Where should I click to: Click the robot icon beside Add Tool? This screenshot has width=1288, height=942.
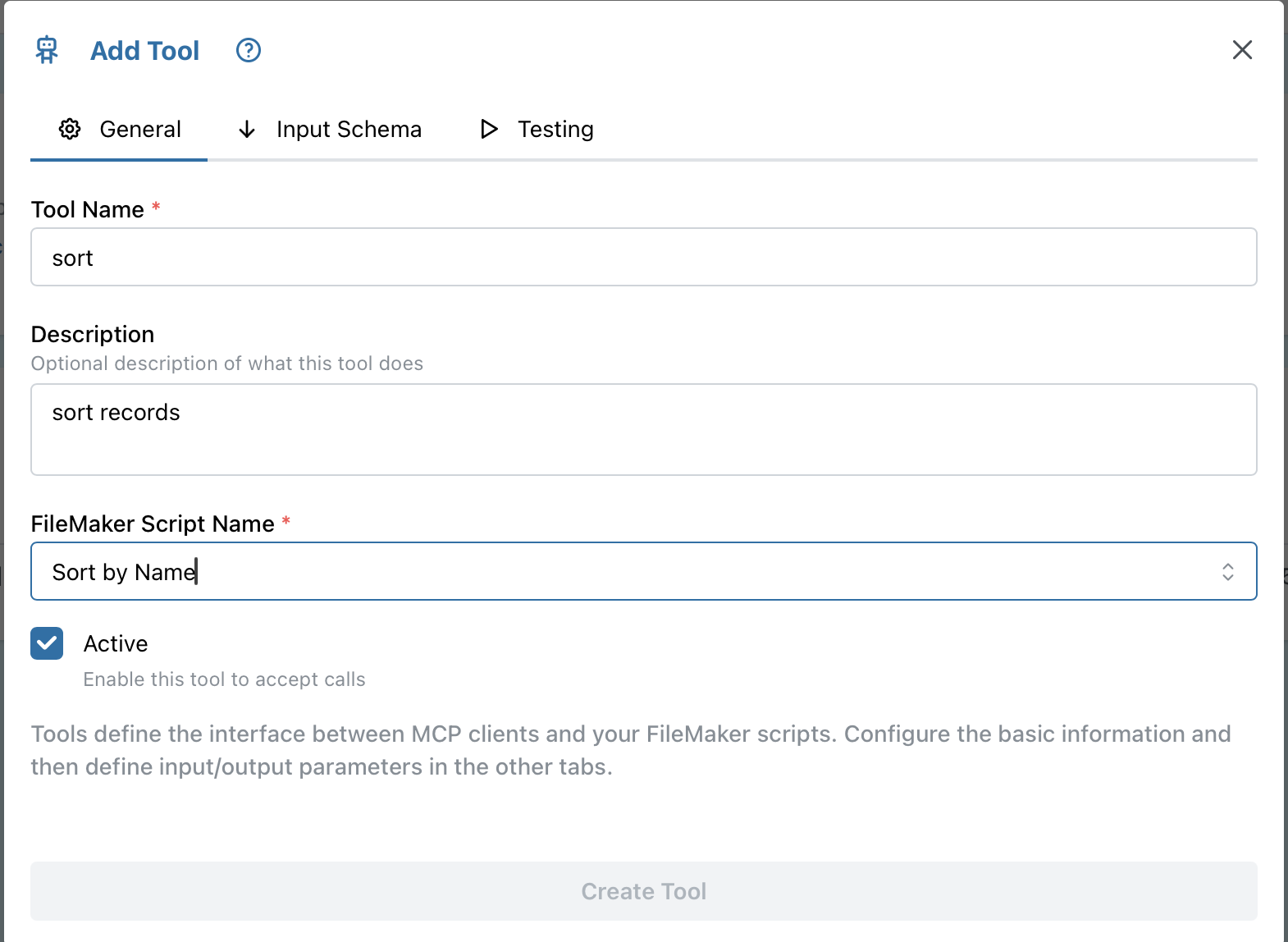tap(47, 50)
